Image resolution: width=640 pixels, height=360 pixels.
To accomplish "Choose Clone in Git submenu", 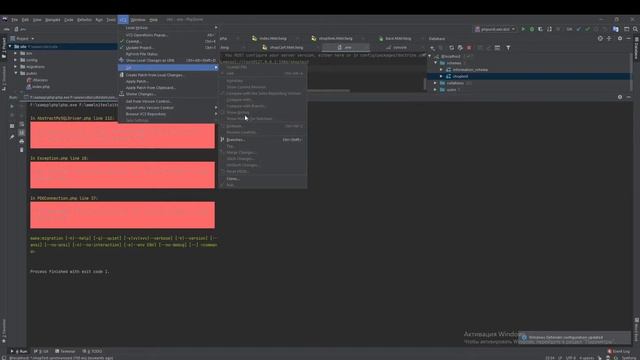I will (263, 179).
